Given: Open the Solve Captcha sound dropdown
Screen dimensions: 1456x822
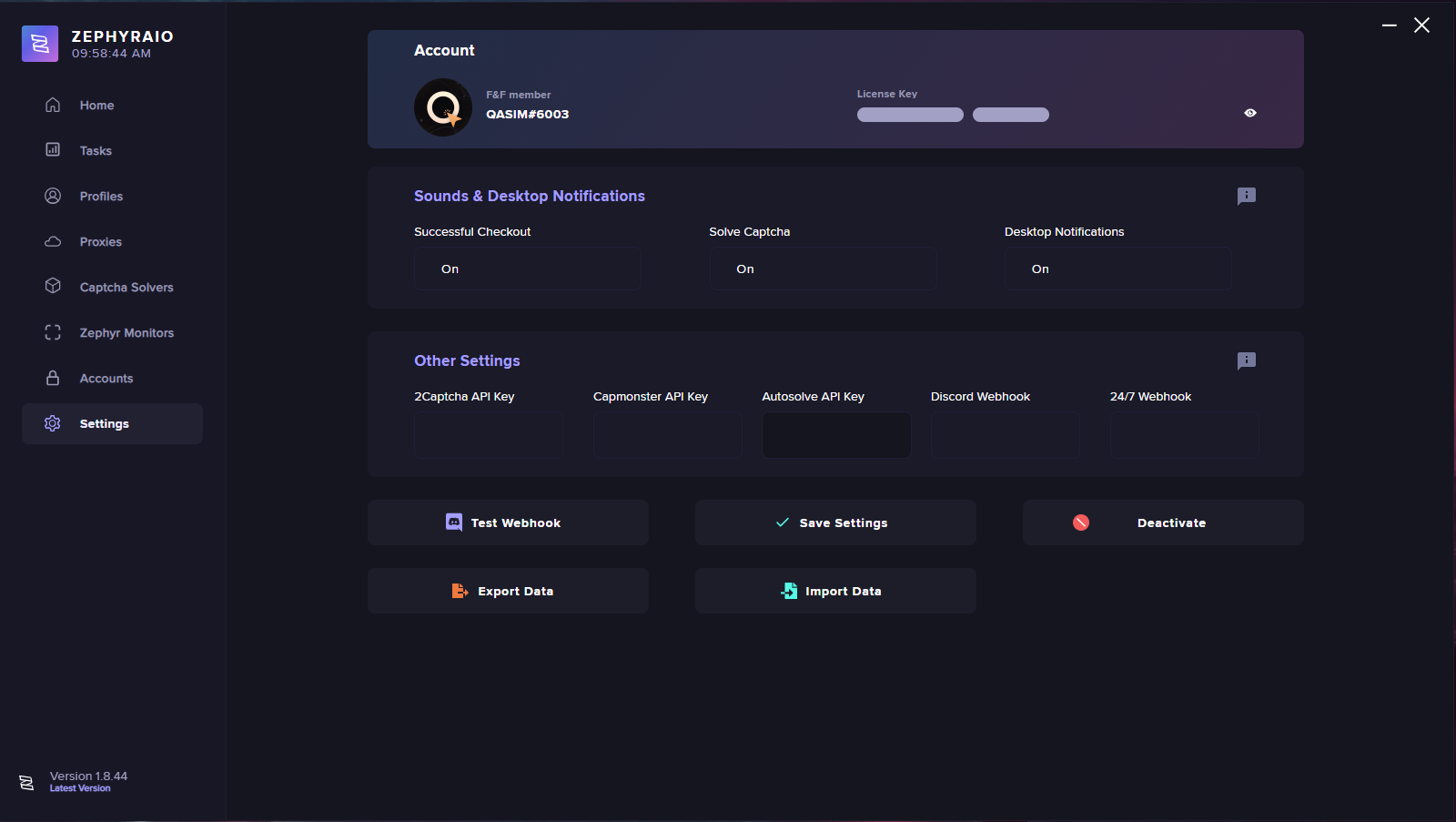Looking at the screenshot, I should [823, 269].
